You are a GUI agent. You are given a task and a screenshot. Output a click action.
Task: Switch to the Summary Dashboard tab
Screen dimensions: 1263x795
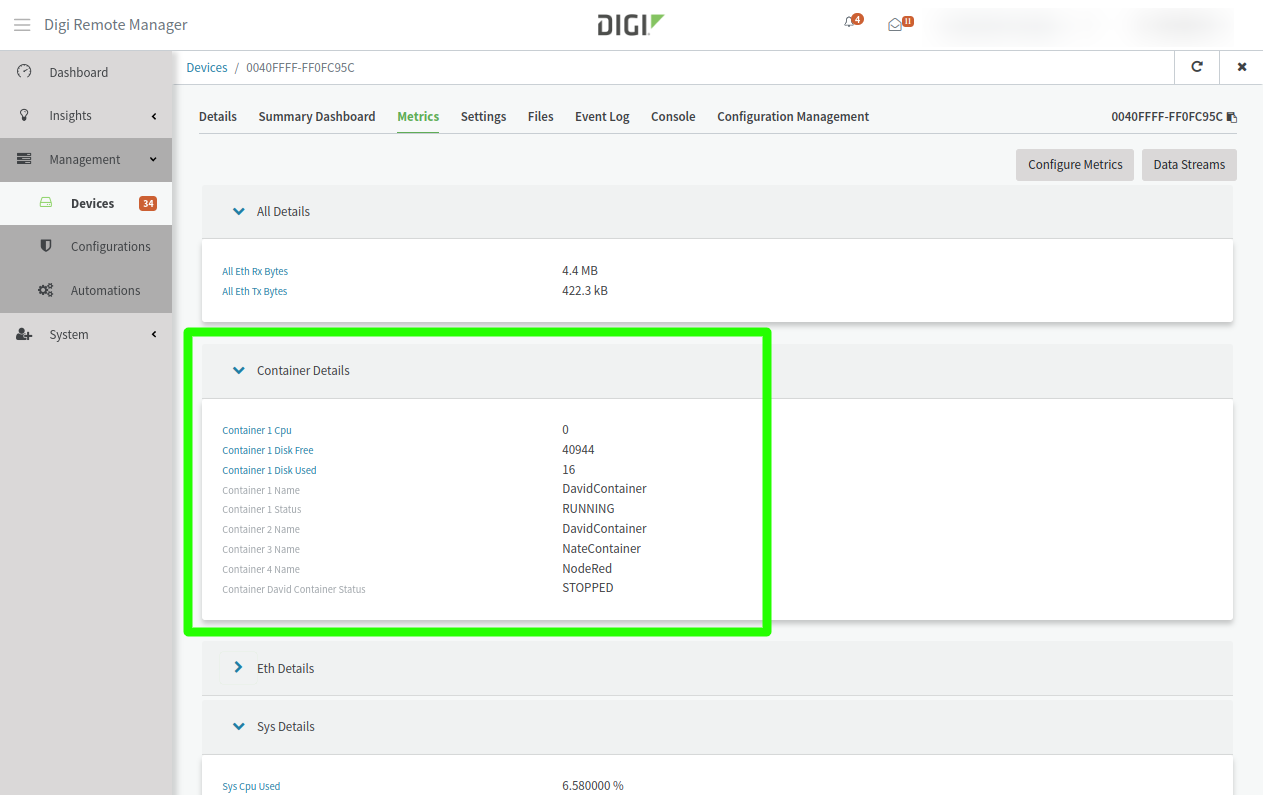317,116
